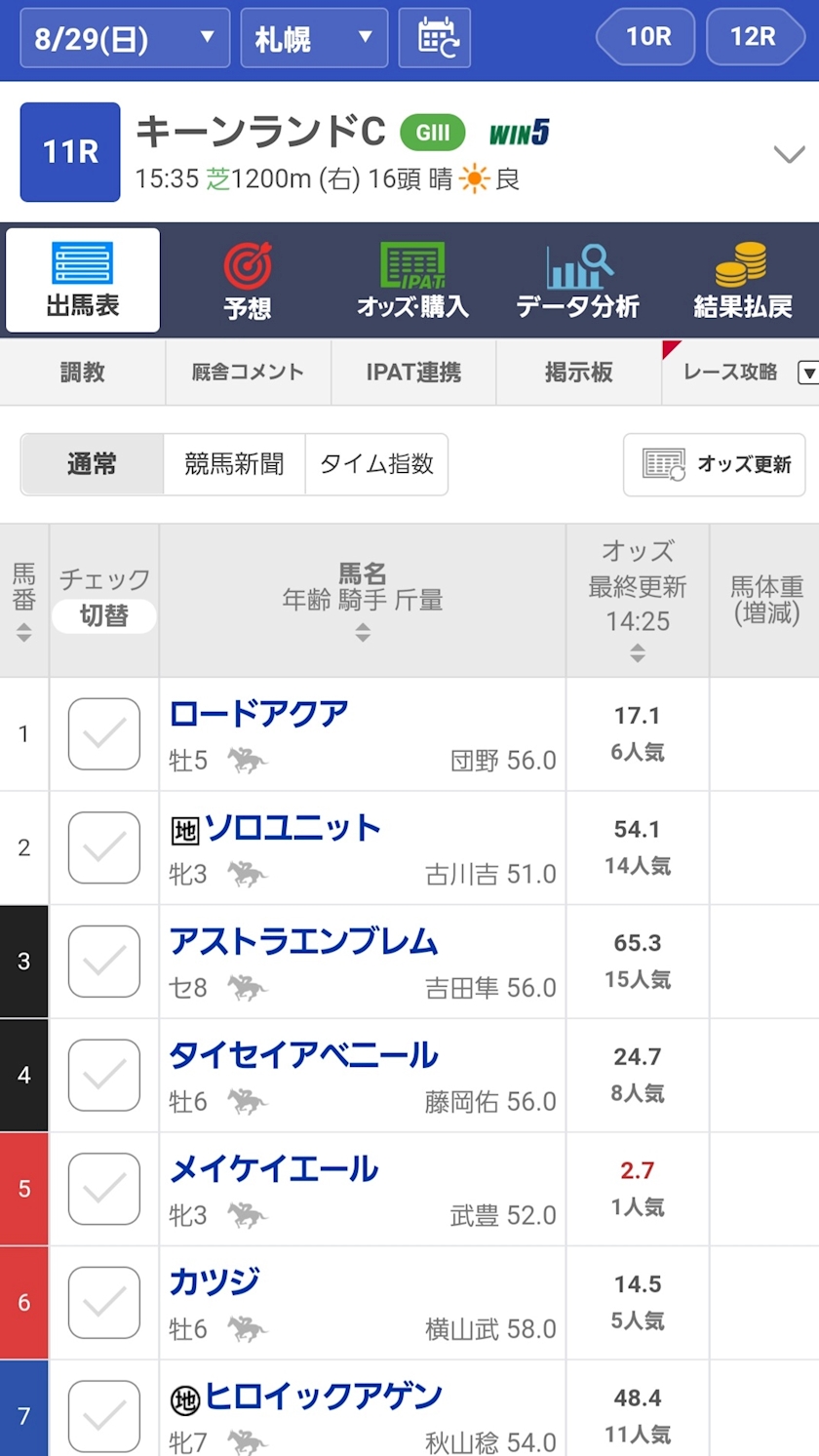Viewport: 819px width, 1456px height.
Task: Open the calendar refresh icon
Action: click(434, 38)
